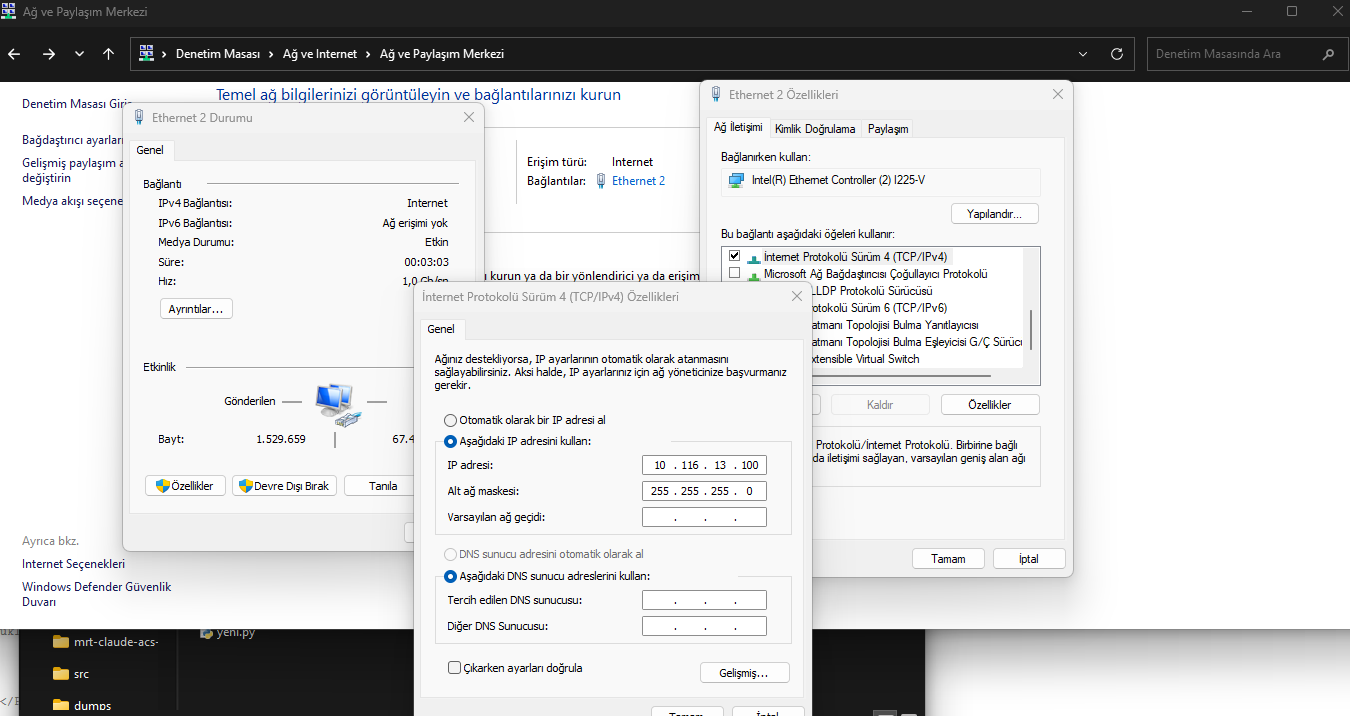Open the Ethernet 2 connection link
This screenshot has width=1350, height=716.
click(x=638, y=181)
